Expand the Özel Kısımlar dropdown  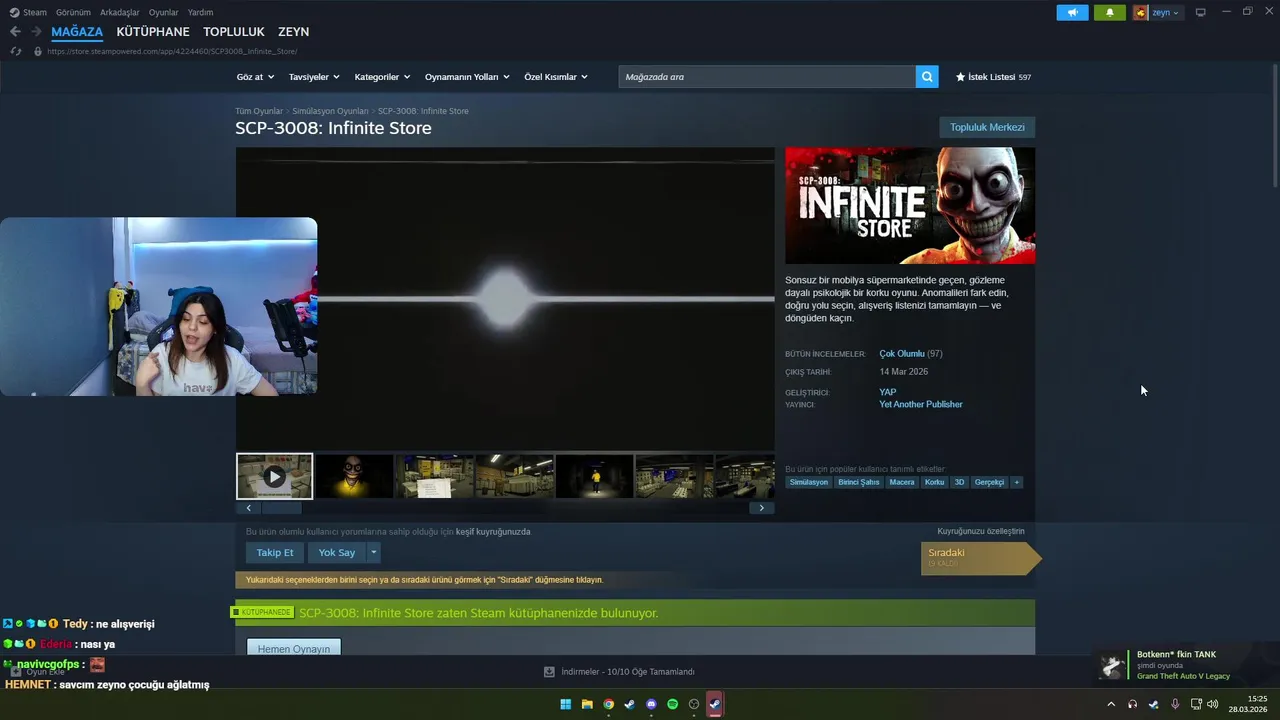coord(556,77)
